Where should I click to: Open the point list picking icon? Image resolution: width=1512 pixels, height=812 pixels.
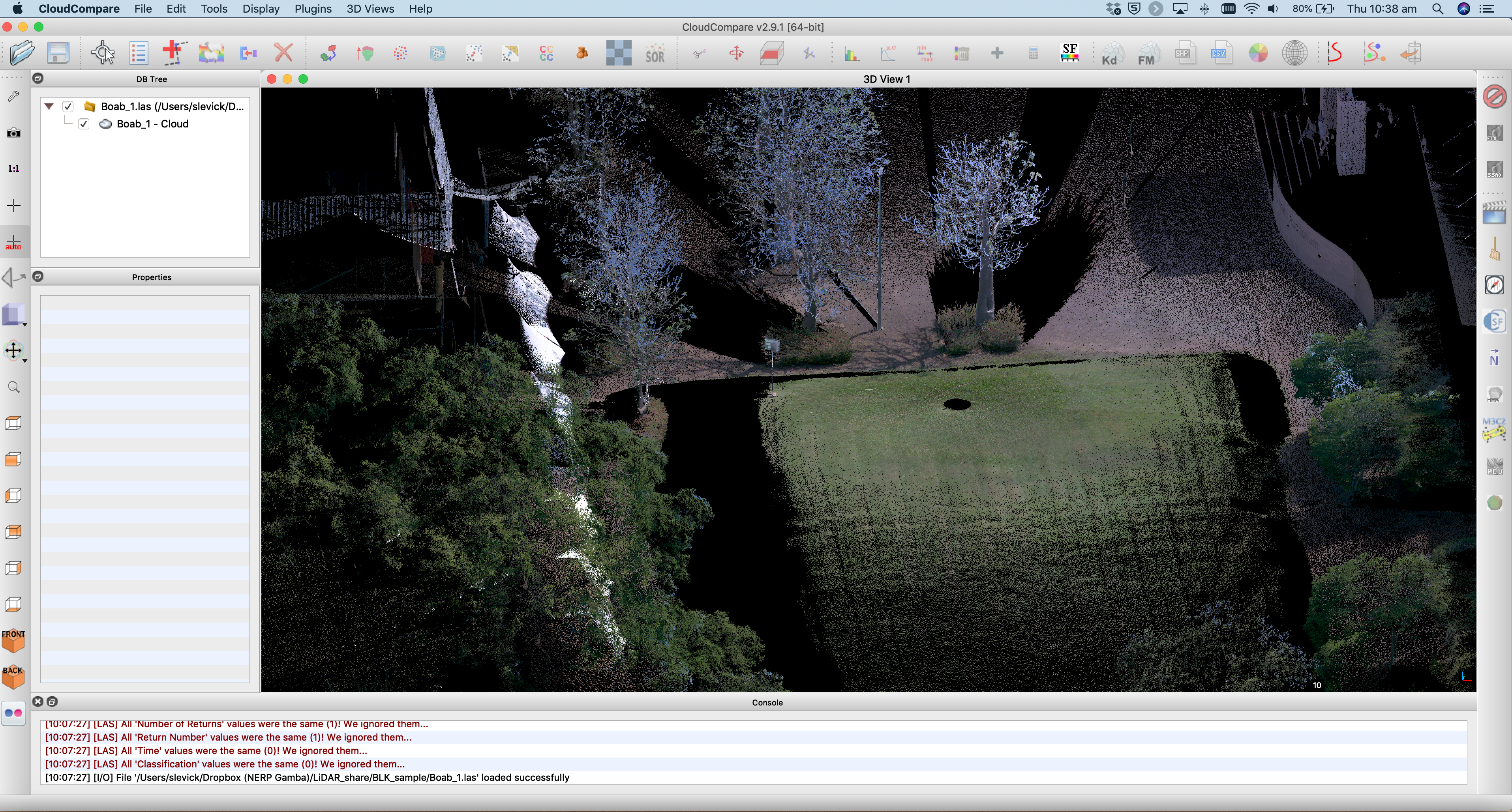[139, 53]
